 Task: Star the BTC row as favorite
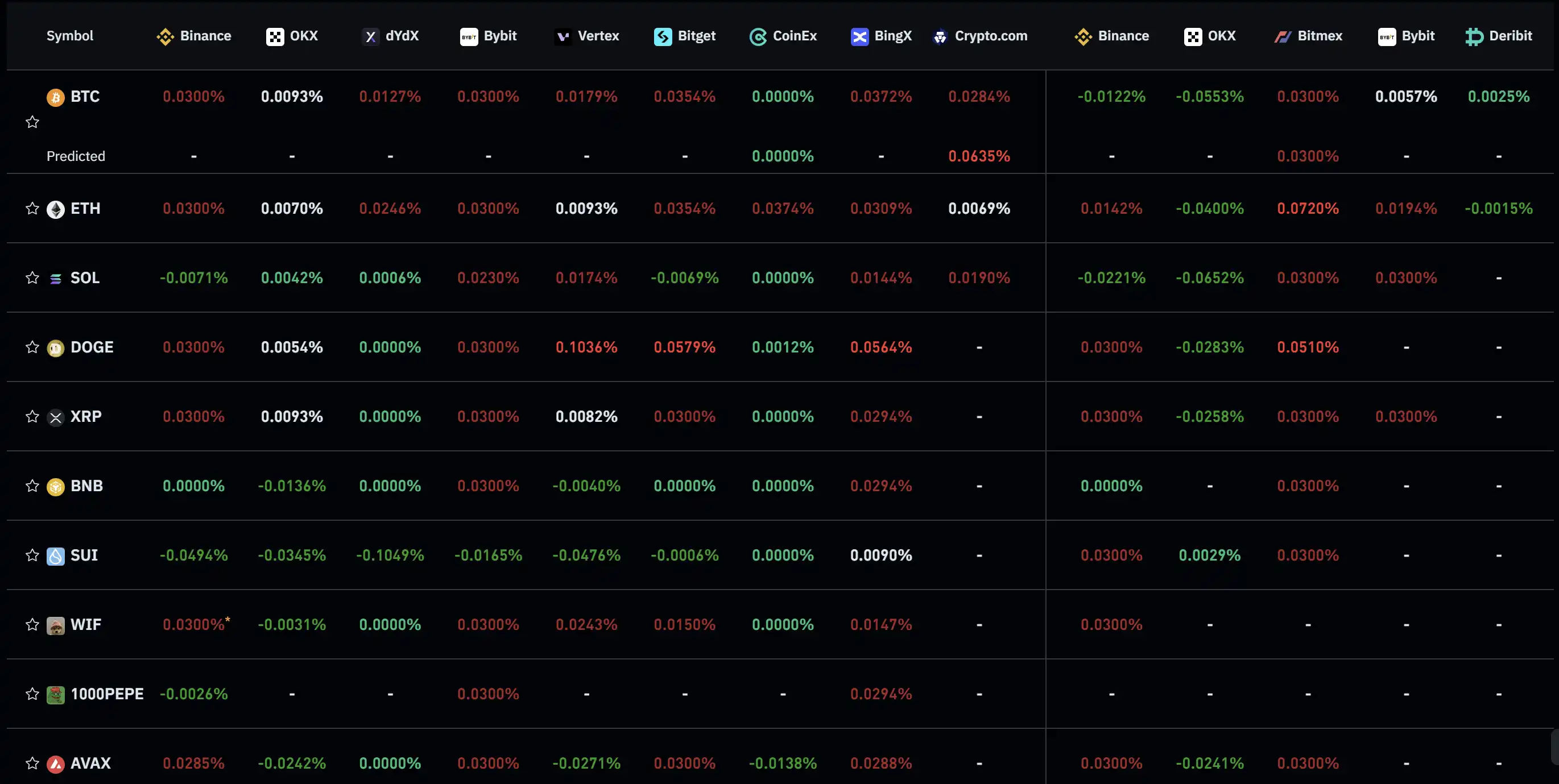[32, 122]
